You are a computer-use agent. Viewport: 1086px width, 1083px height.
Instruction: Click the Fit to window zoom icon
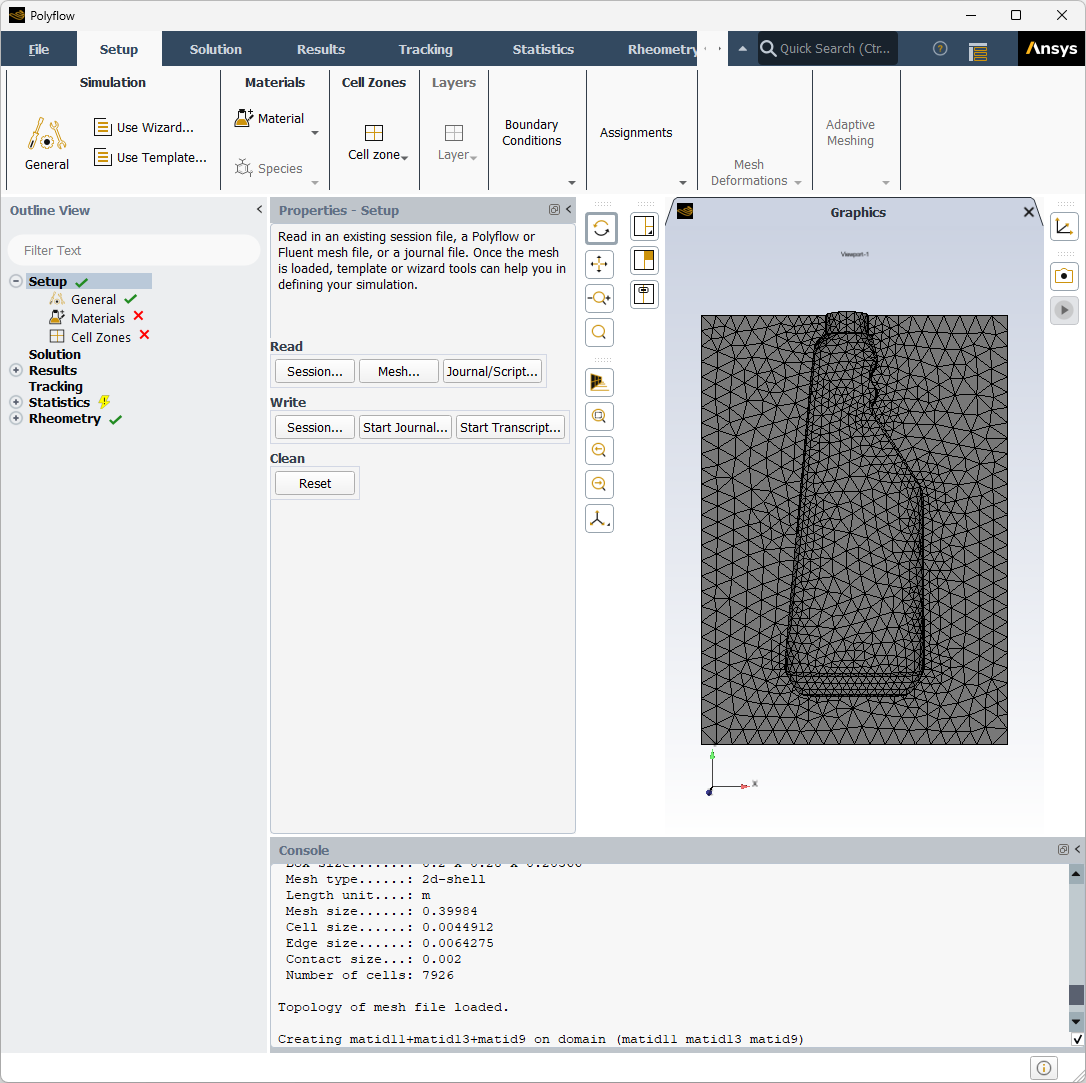click(600, 416)
